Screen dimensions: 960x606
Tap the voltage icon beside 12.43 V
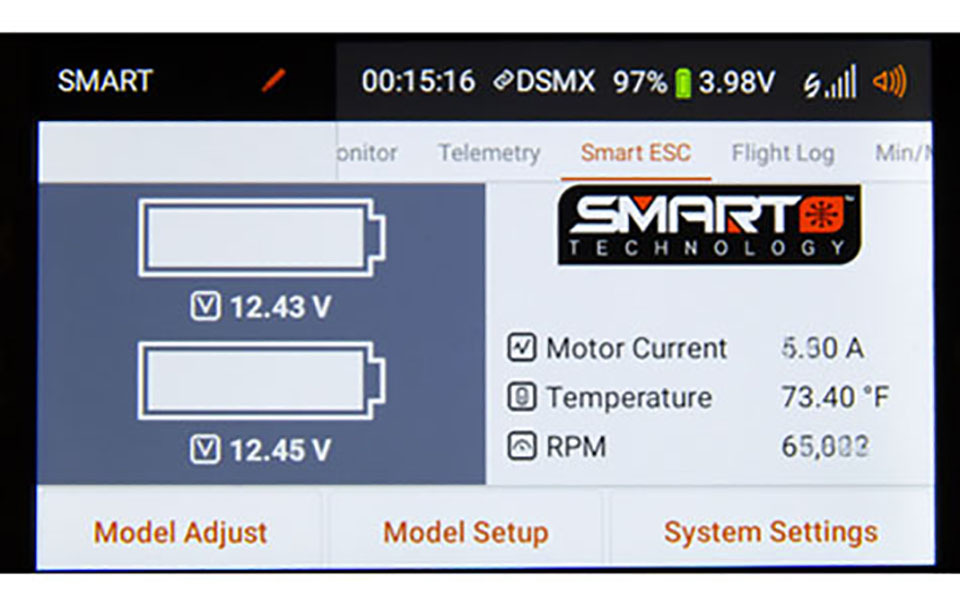(x=205, y=306)
